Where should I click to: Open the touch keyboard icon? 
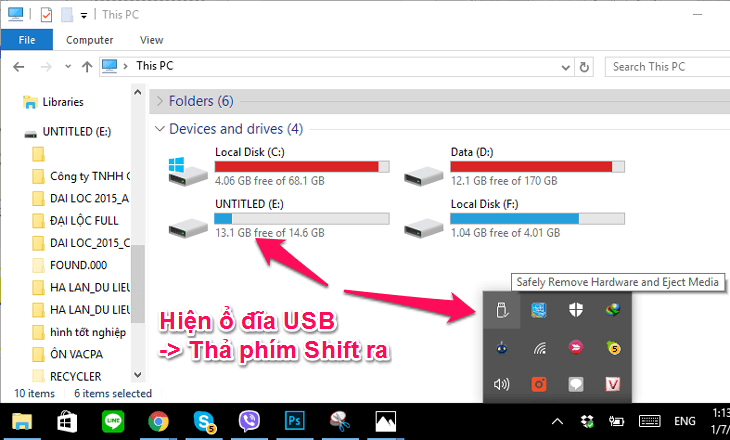pos(649,421)
